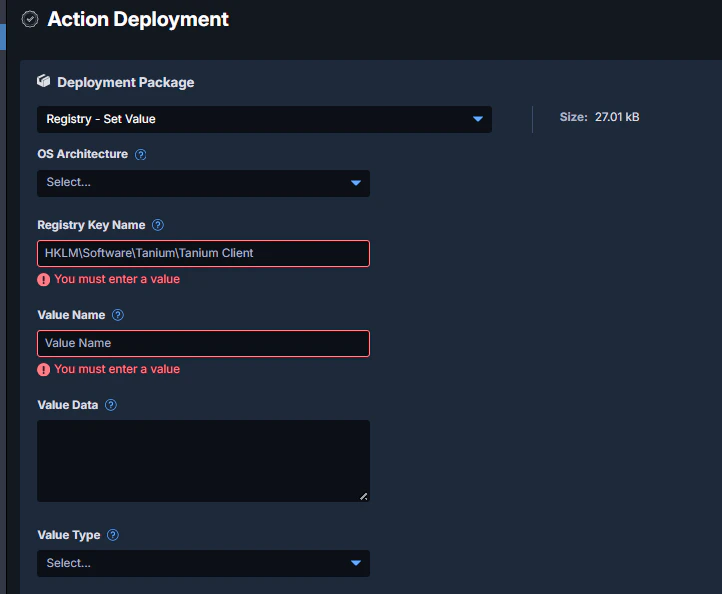
Task: Click the Registry Key Name label
Action: [91, 225]
